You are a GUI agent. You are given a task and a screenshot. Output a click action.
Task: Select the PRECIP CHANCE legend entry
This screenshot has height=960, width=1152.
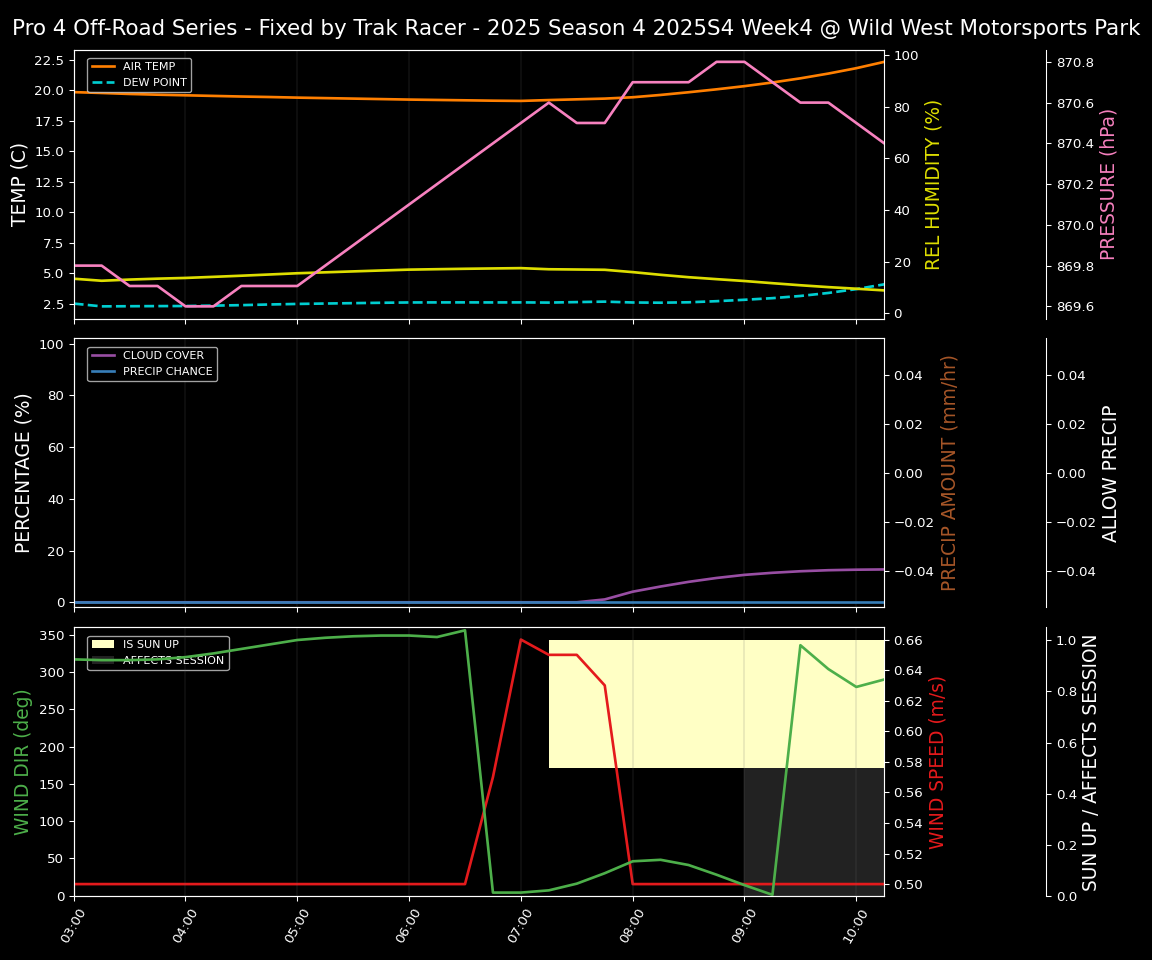(x=167, y=372)
